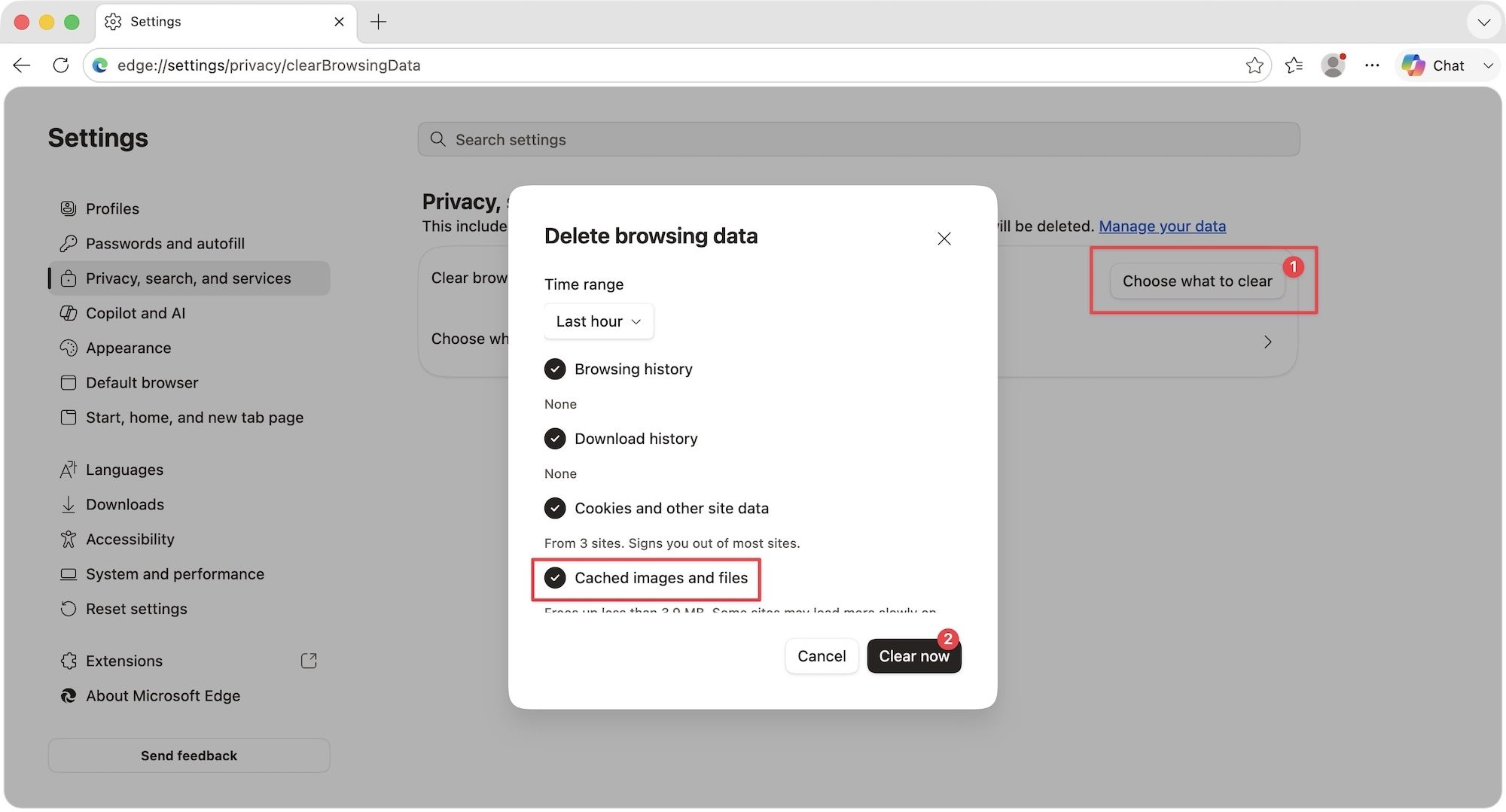Image resolution: width=1506 pixels, height=812 pixels.
Task: Open the Last hour time range dropdown
Action: point(599,321)
